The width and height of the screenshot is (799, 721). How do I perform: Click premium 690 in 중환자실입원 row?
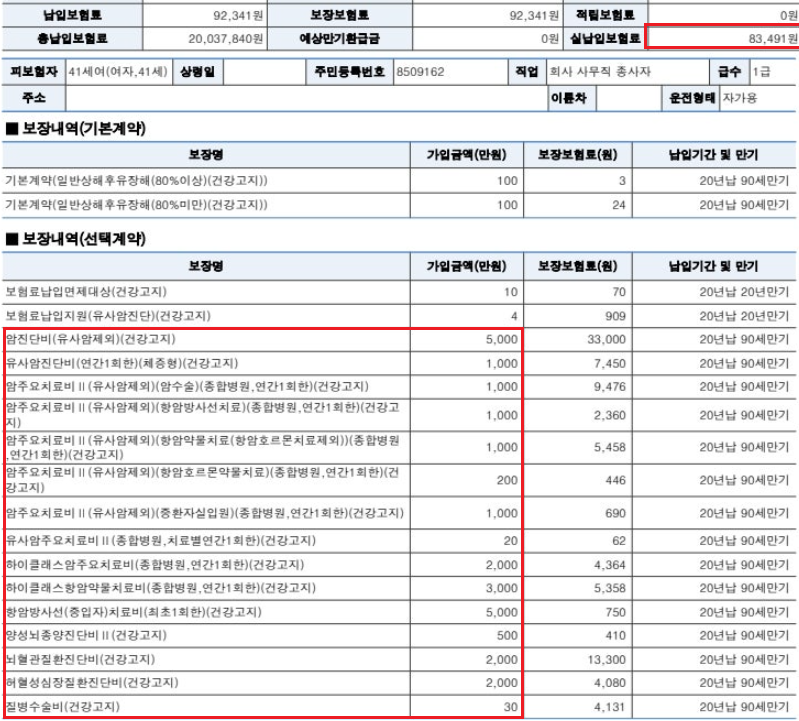(x=616, y=513)
